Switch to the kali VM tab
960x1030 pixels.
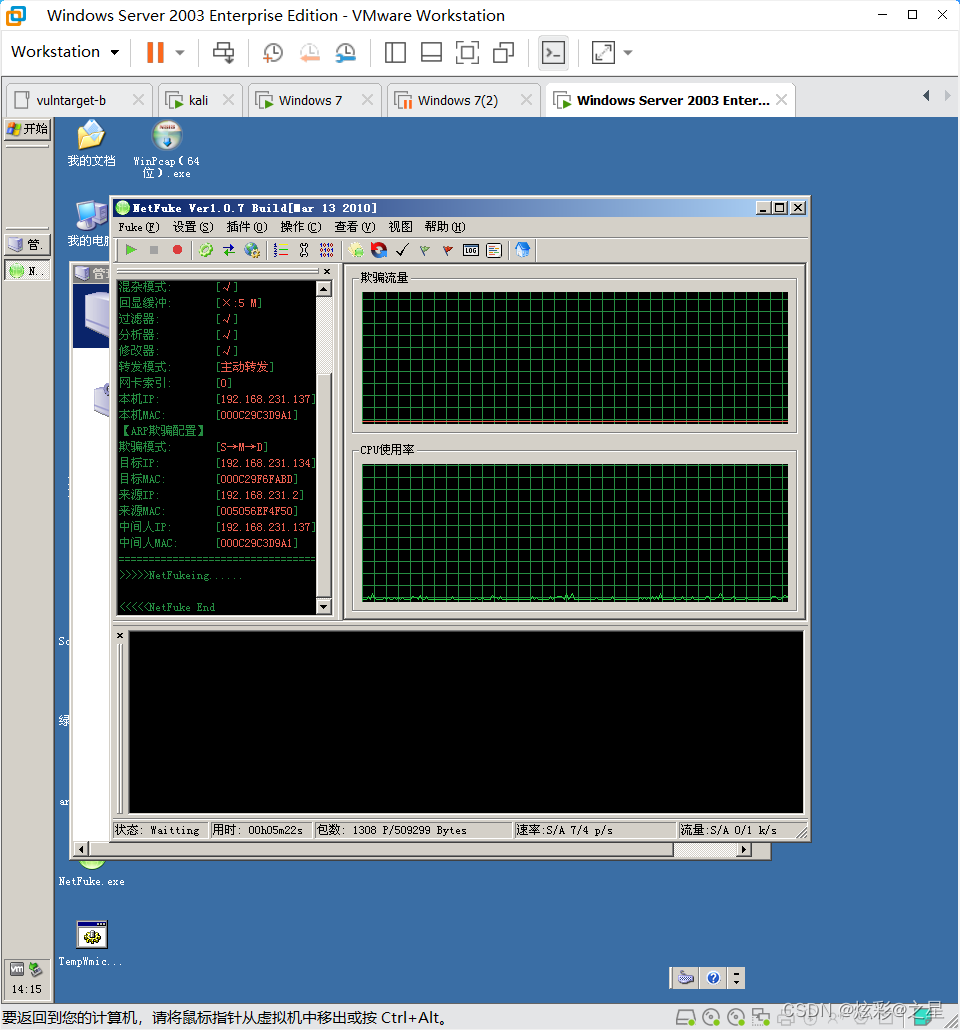pos(198,101)
